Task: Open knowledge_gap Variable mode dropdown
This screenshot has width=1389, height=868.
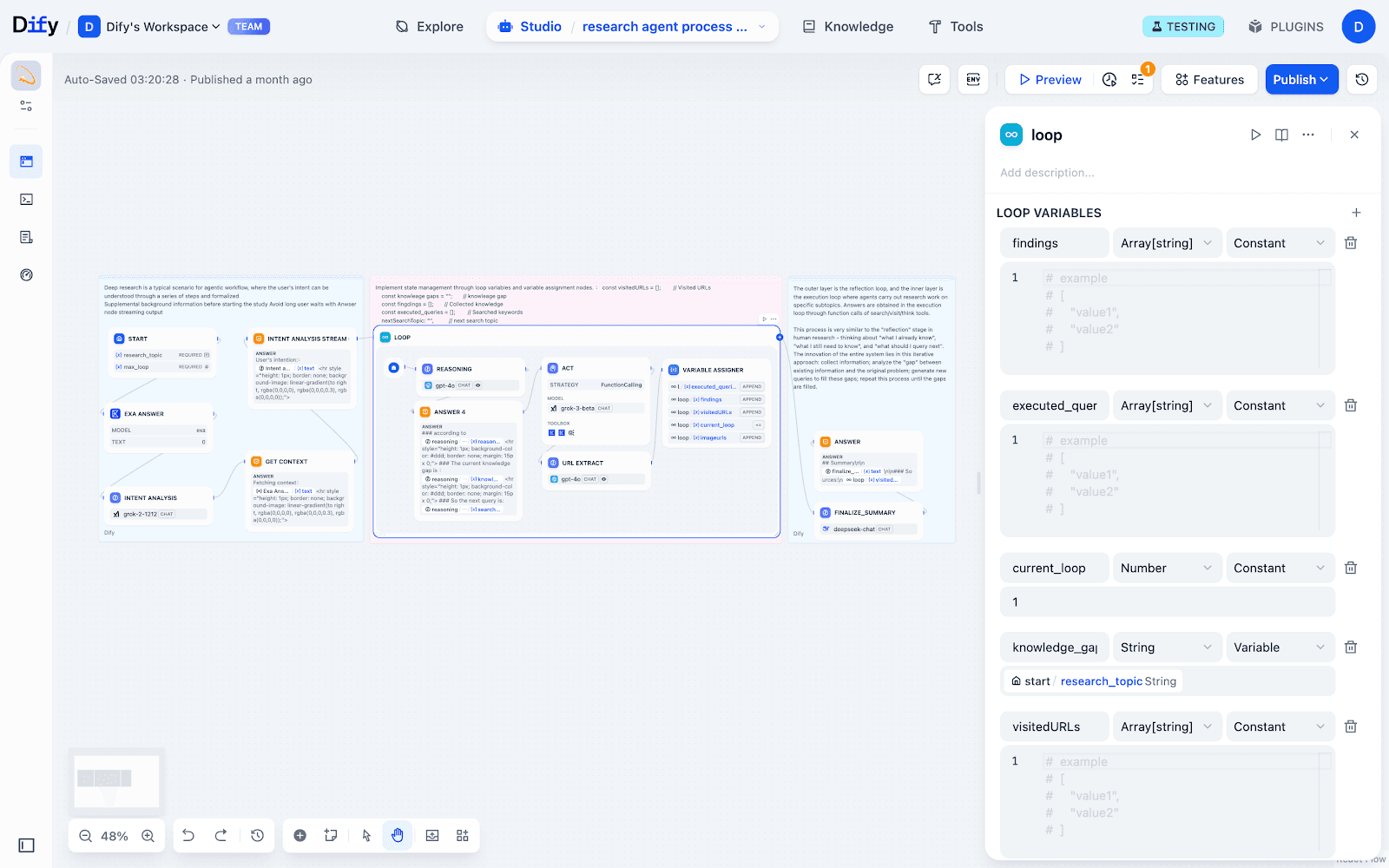Action: (x=1279, y=648)
